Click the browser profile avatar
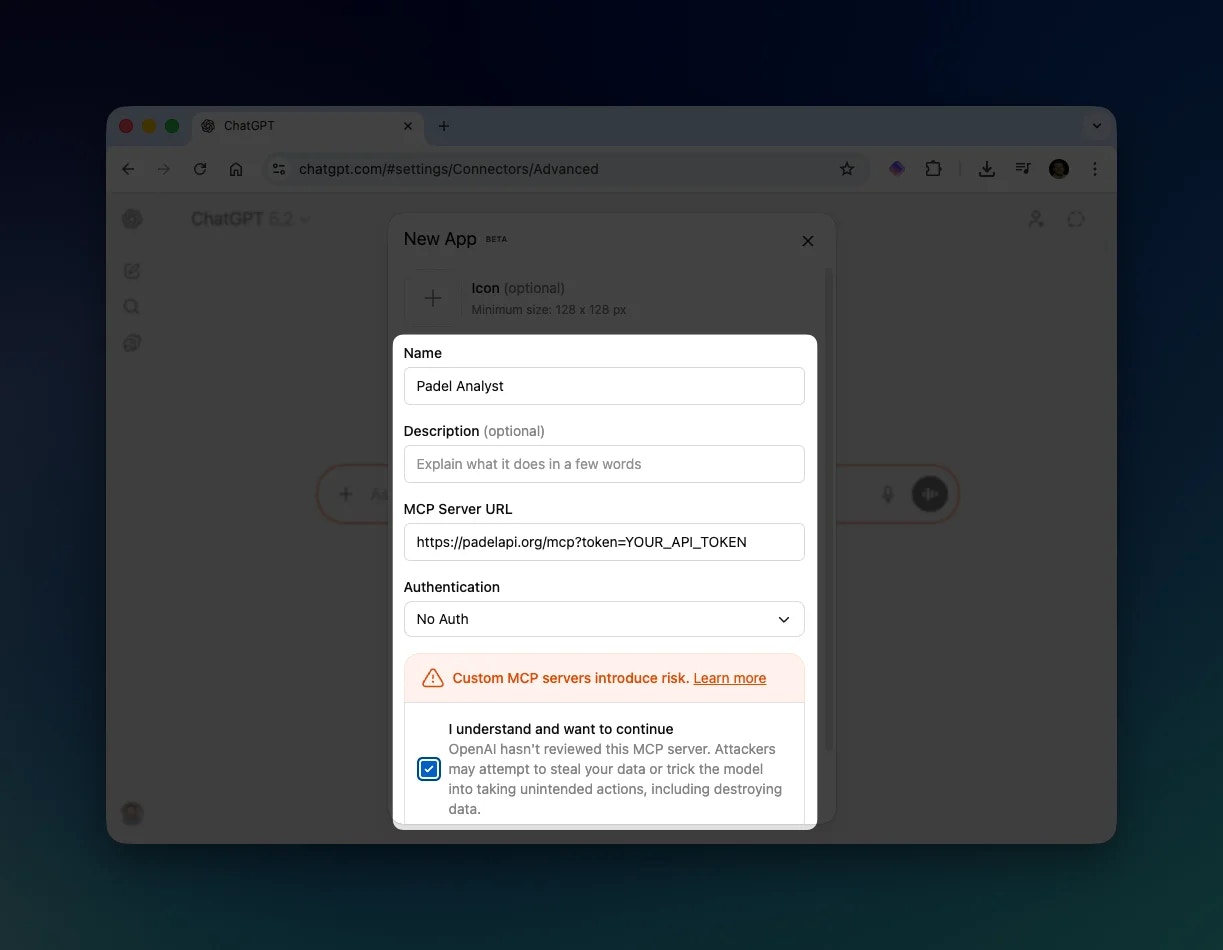Screen dimensions: 1223x950 point(1058,169)
